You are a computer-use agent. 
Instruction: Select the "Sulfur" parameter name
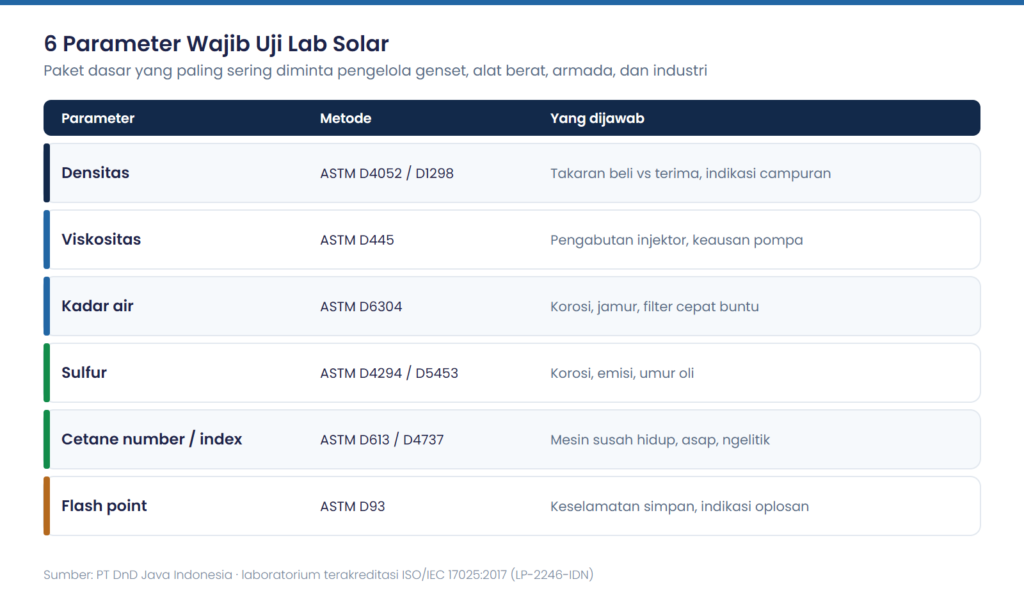(x=84, y=373)
